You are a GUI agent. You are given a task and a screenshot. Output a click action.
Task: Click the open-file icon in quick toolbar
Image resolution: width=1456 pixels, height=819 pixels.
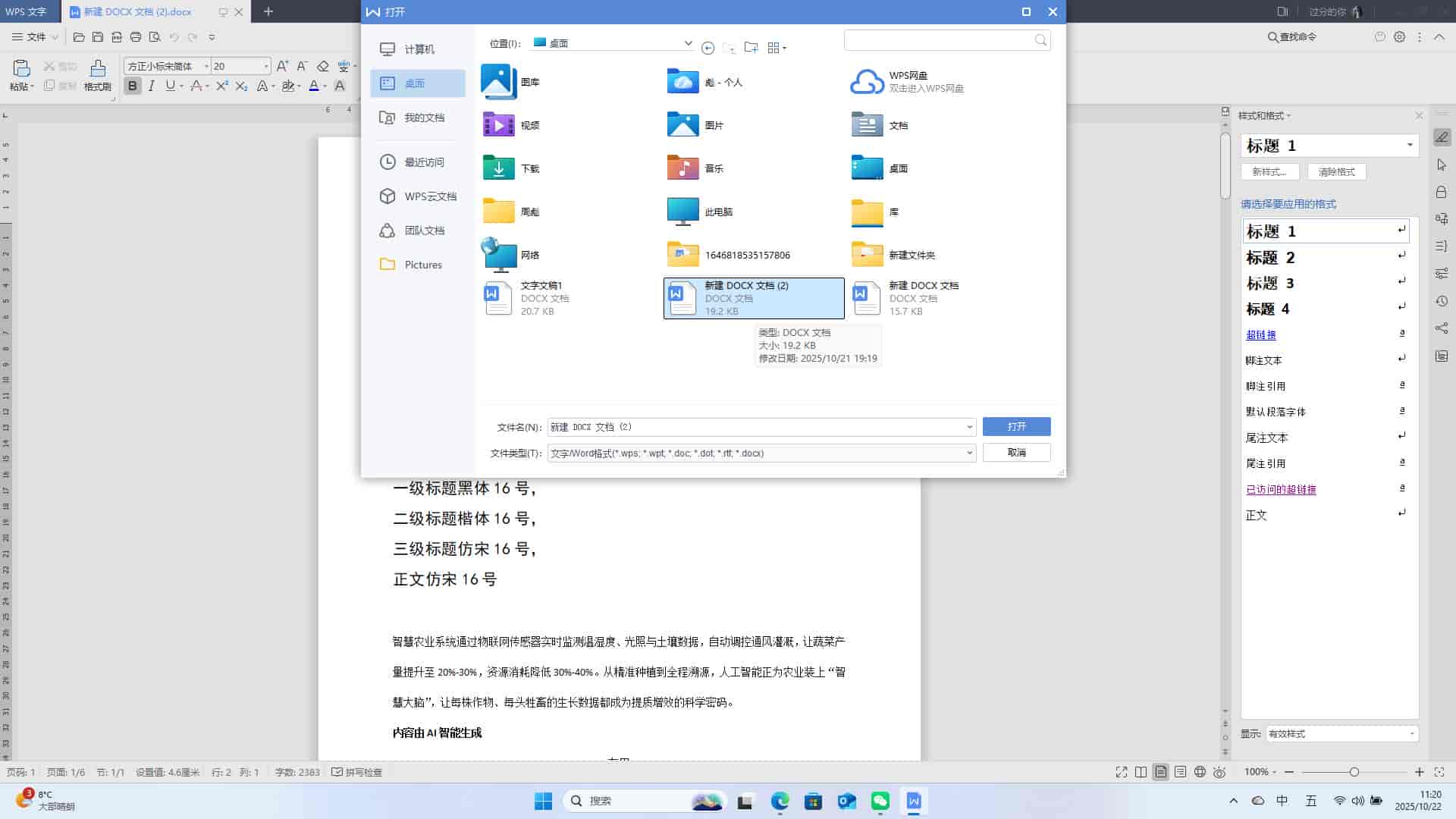click(x=79, y=36)
